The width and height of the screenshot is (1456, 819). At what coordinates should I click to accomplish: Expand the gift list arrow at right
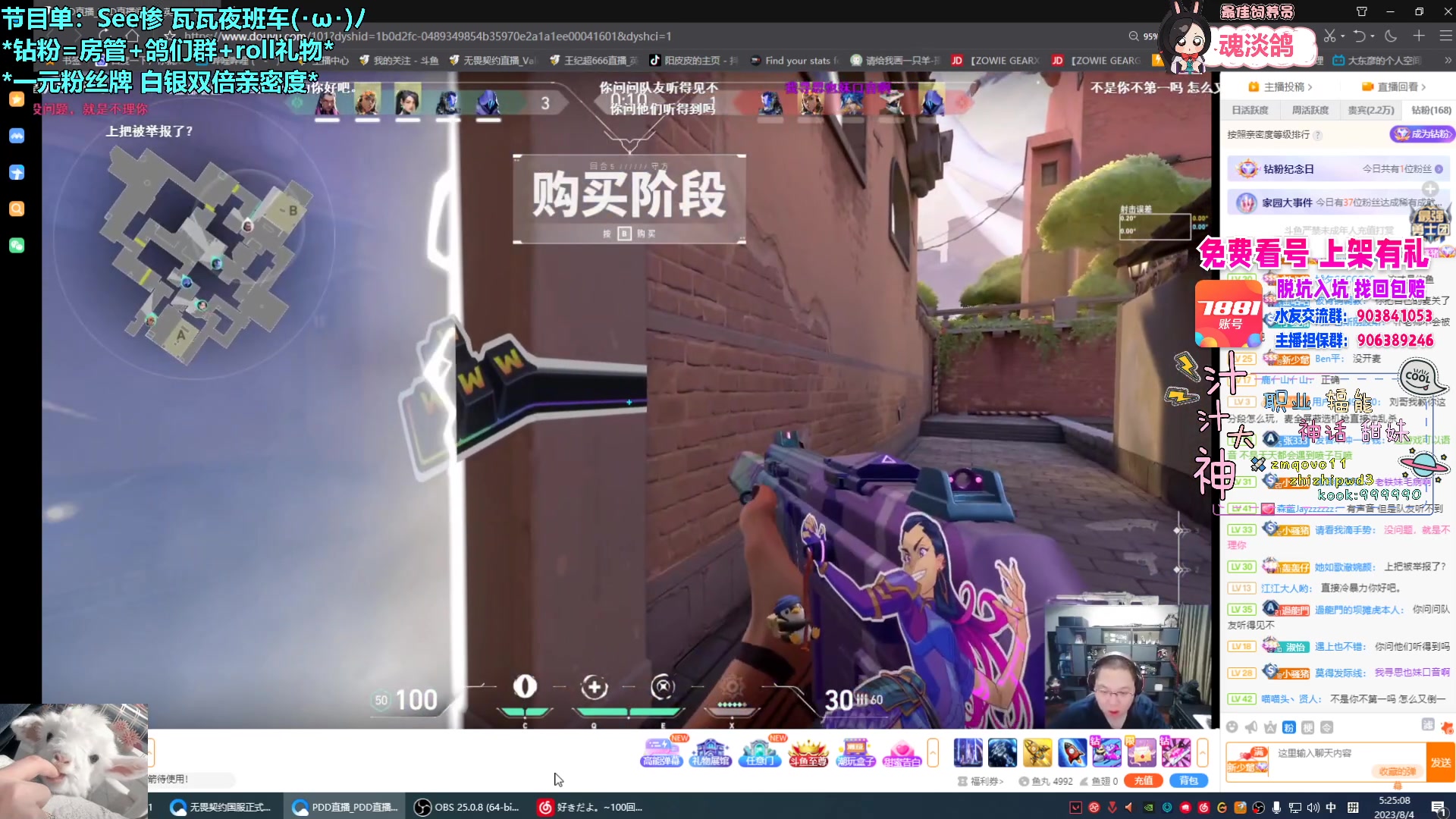point(1203,752)
